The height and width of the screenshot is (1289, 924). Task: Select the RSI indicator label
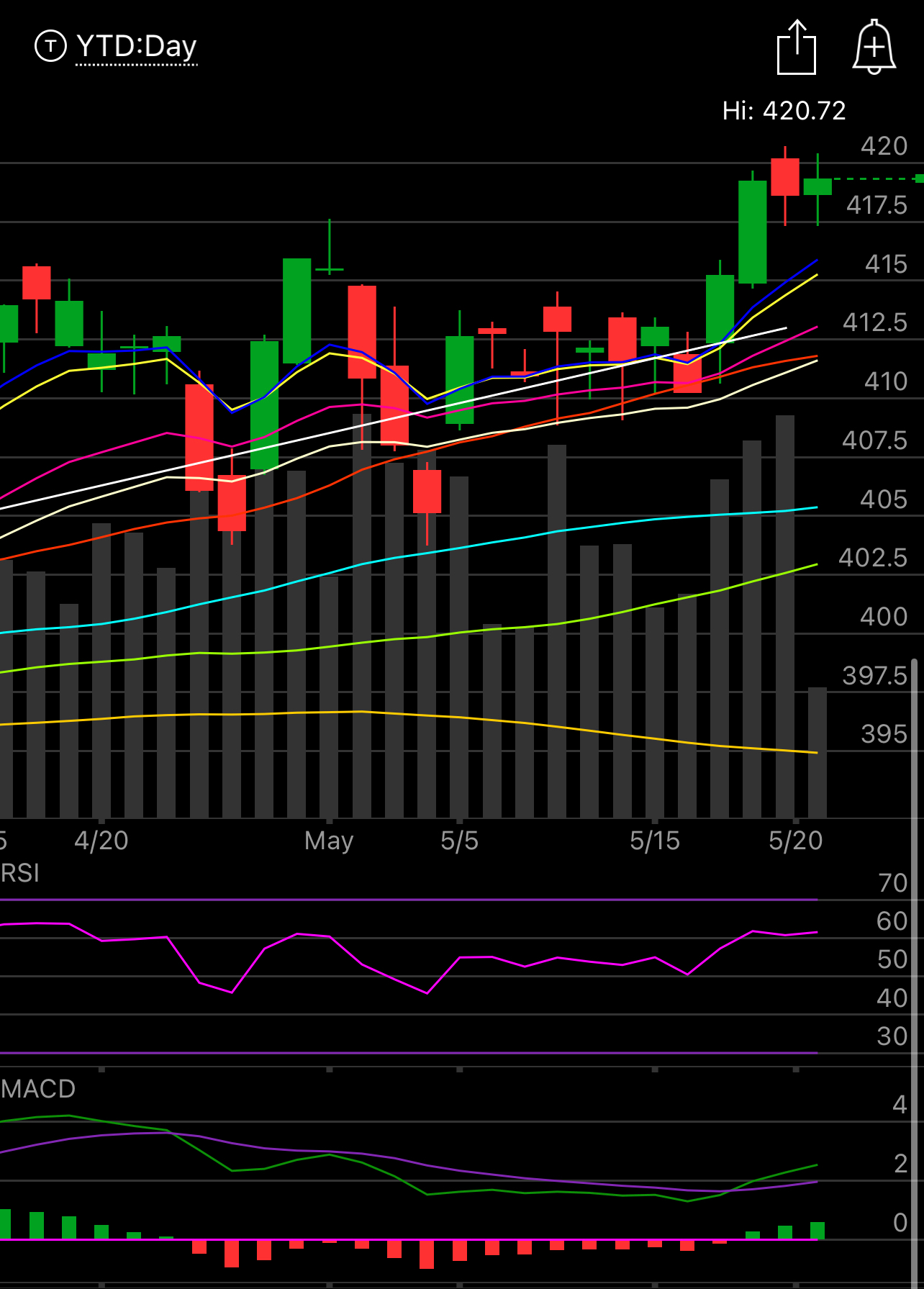tap(19, 873)
